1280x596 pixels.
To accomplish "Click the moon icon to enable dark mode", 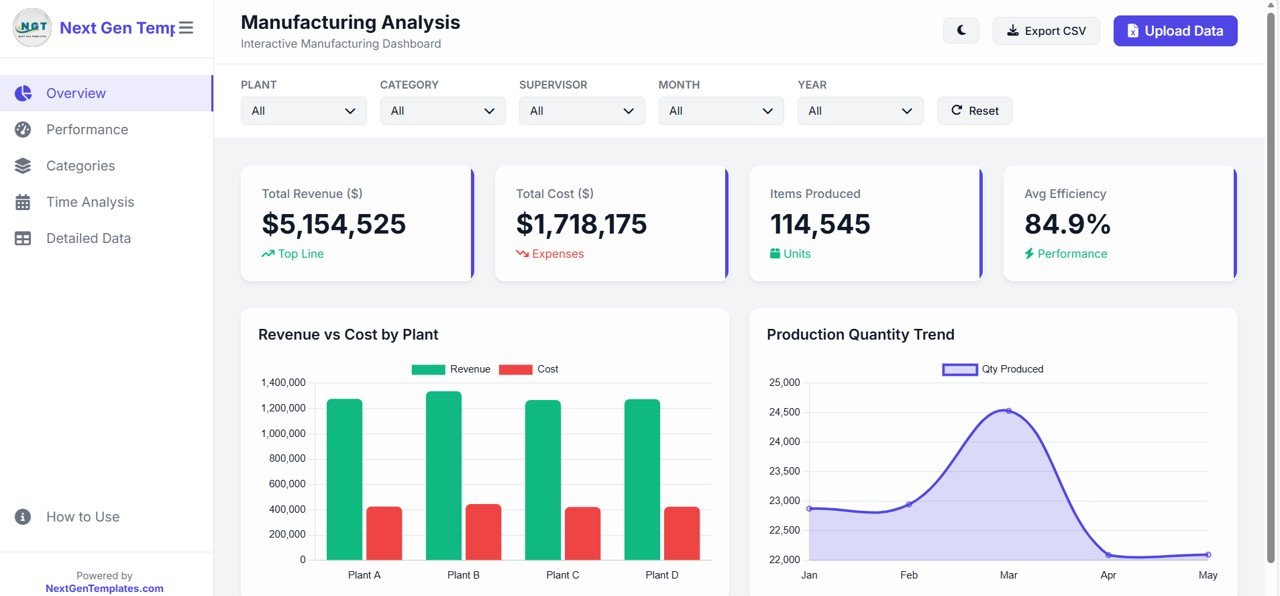I will coord(960,30).
